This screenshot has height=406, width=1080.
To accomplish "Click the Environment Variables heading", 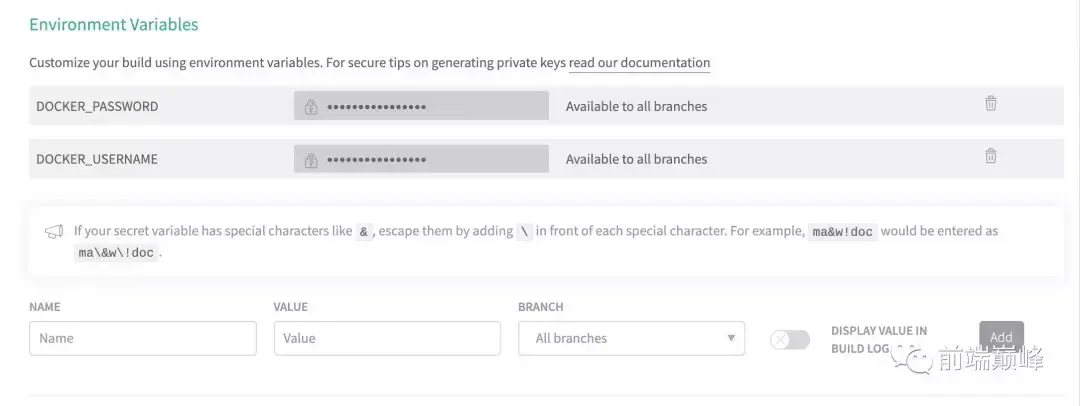I will 114,24.
